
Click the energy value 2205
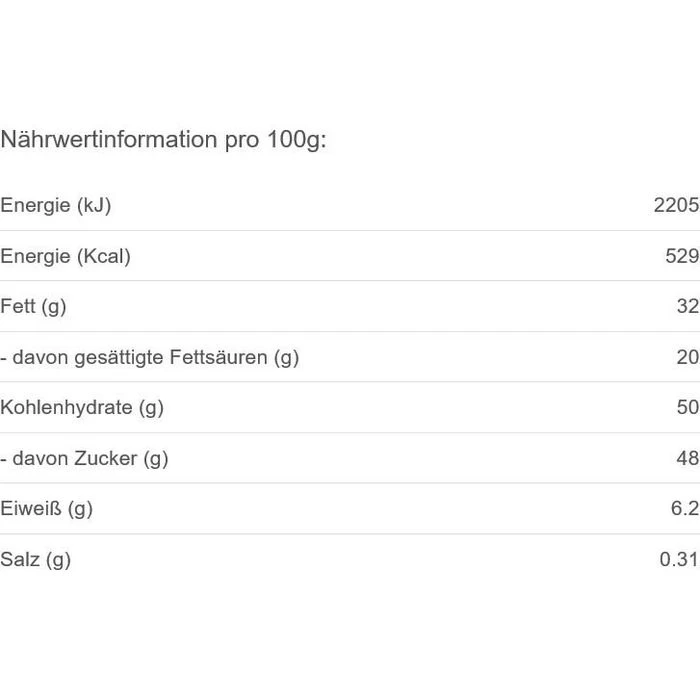tap(676, 206)
